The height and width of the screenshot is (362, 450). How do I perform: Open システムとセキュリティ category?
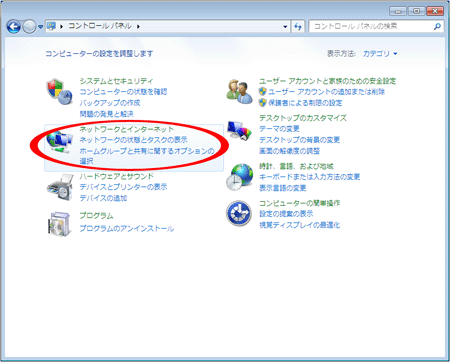click(x=116, y=81)
